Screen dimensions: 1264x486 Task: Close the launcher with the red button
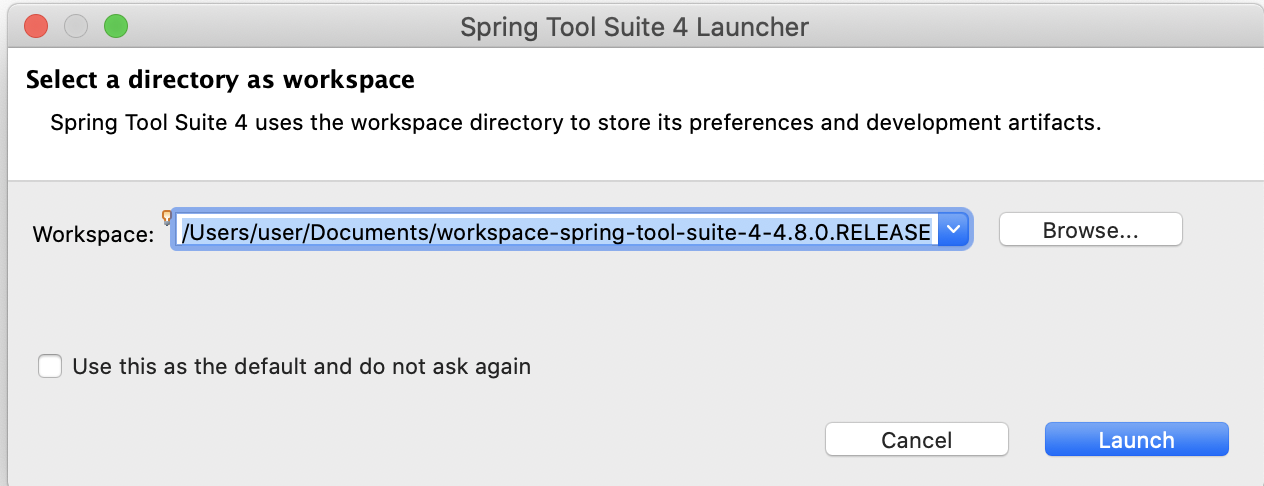36,26
